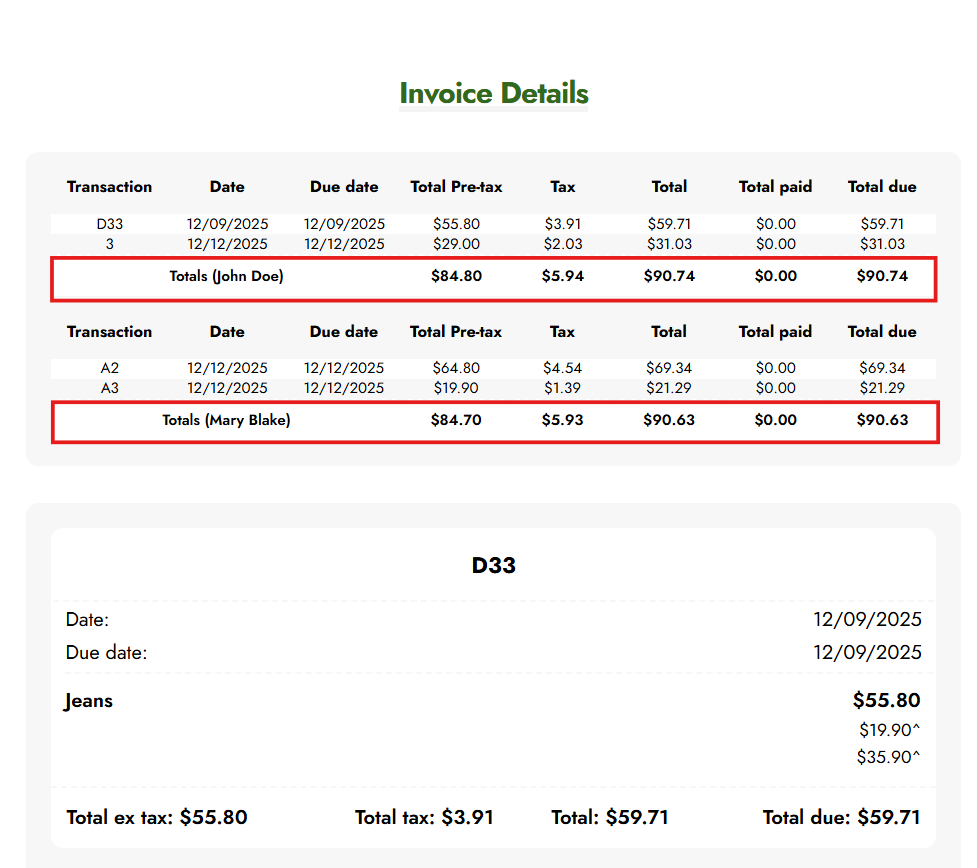Select the Jeans line item name
Viewport: 977px width, 868px height.
(89, 701)
